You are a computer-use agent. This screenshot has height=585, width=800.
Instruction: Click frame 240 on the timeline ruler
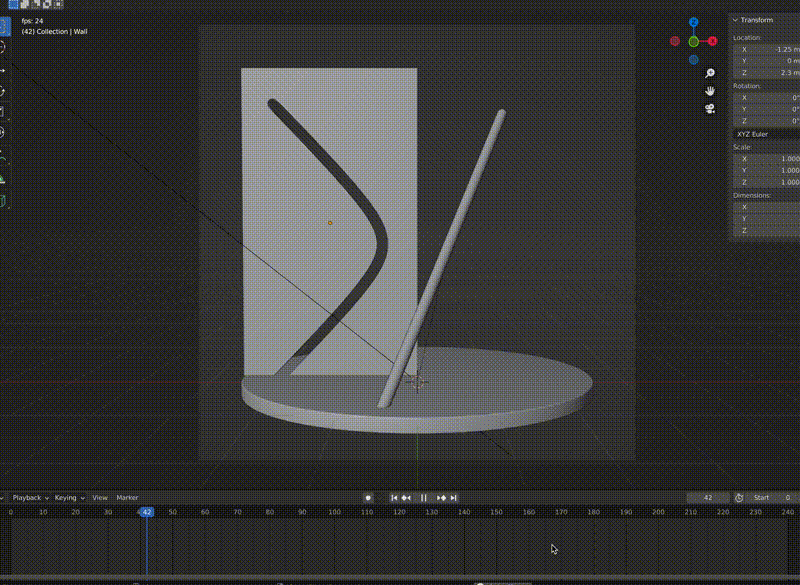pyautogui.click(x=788, y=512)
